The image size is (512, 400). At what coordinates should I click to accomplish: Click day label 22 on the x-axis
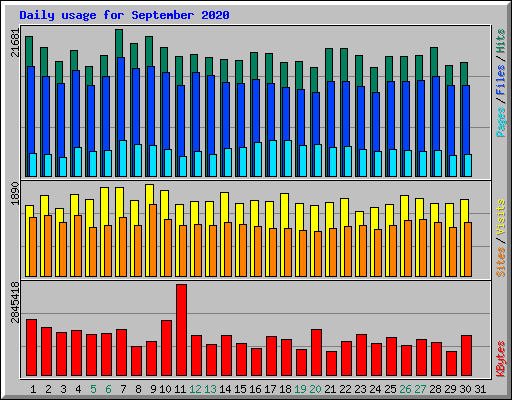(x=345, y=389)
